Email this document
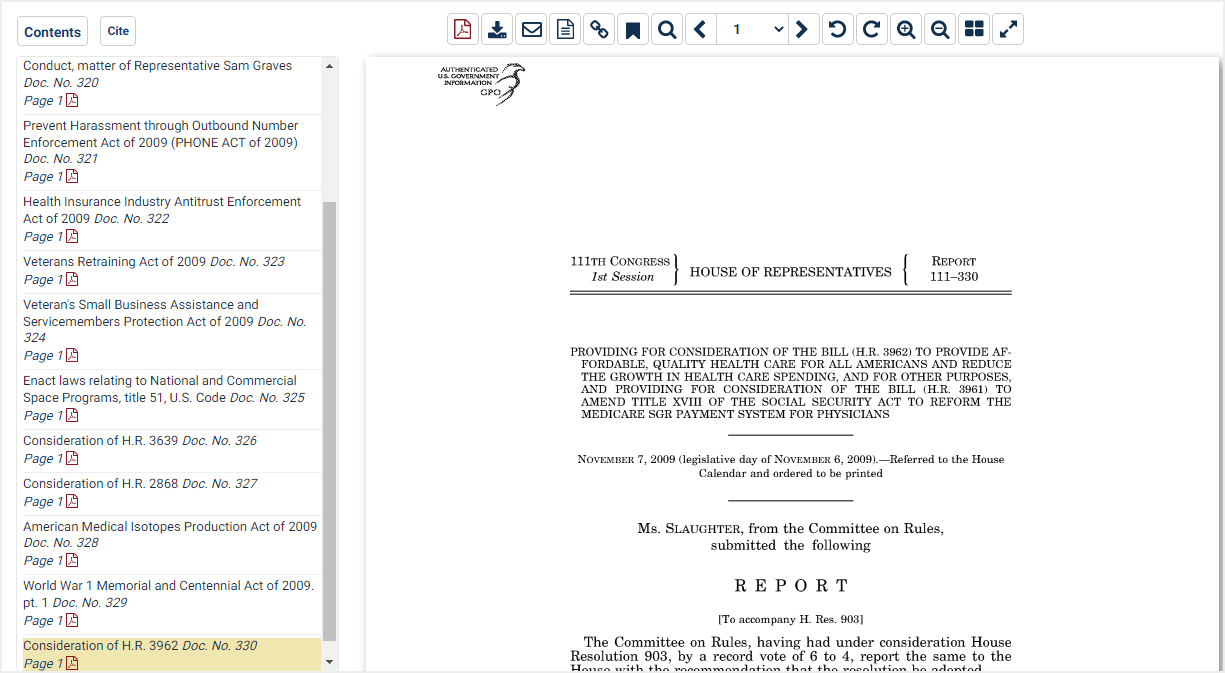The height and width of the screenshot is (673, 1225). (531, 29)
